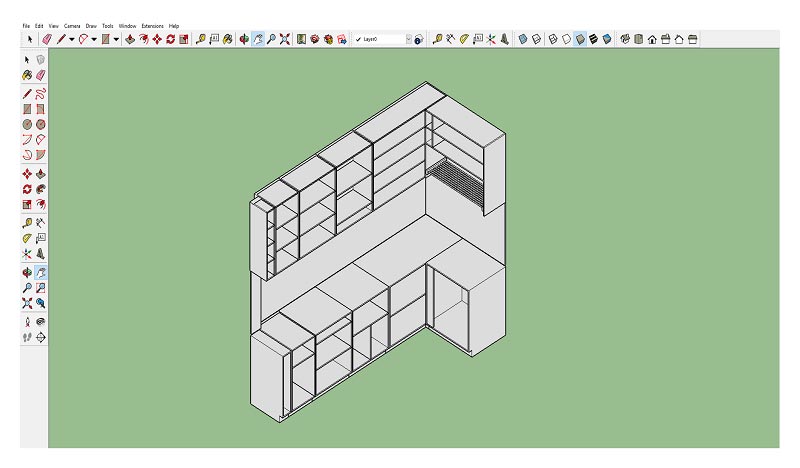Image resolution: width=800 pixels, height=468 pixels.
Task: Switch to Hidden Line face style
Action: (566, 39)
